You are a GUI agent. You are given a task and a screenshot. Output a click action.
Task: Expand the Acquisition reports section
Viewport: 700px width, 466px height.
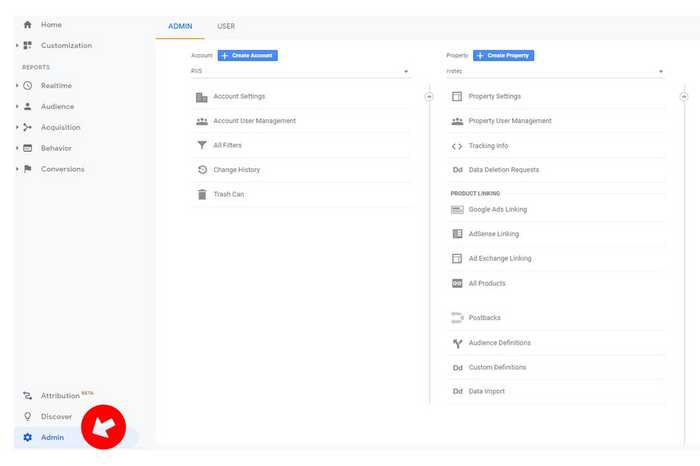coord(17,128)
